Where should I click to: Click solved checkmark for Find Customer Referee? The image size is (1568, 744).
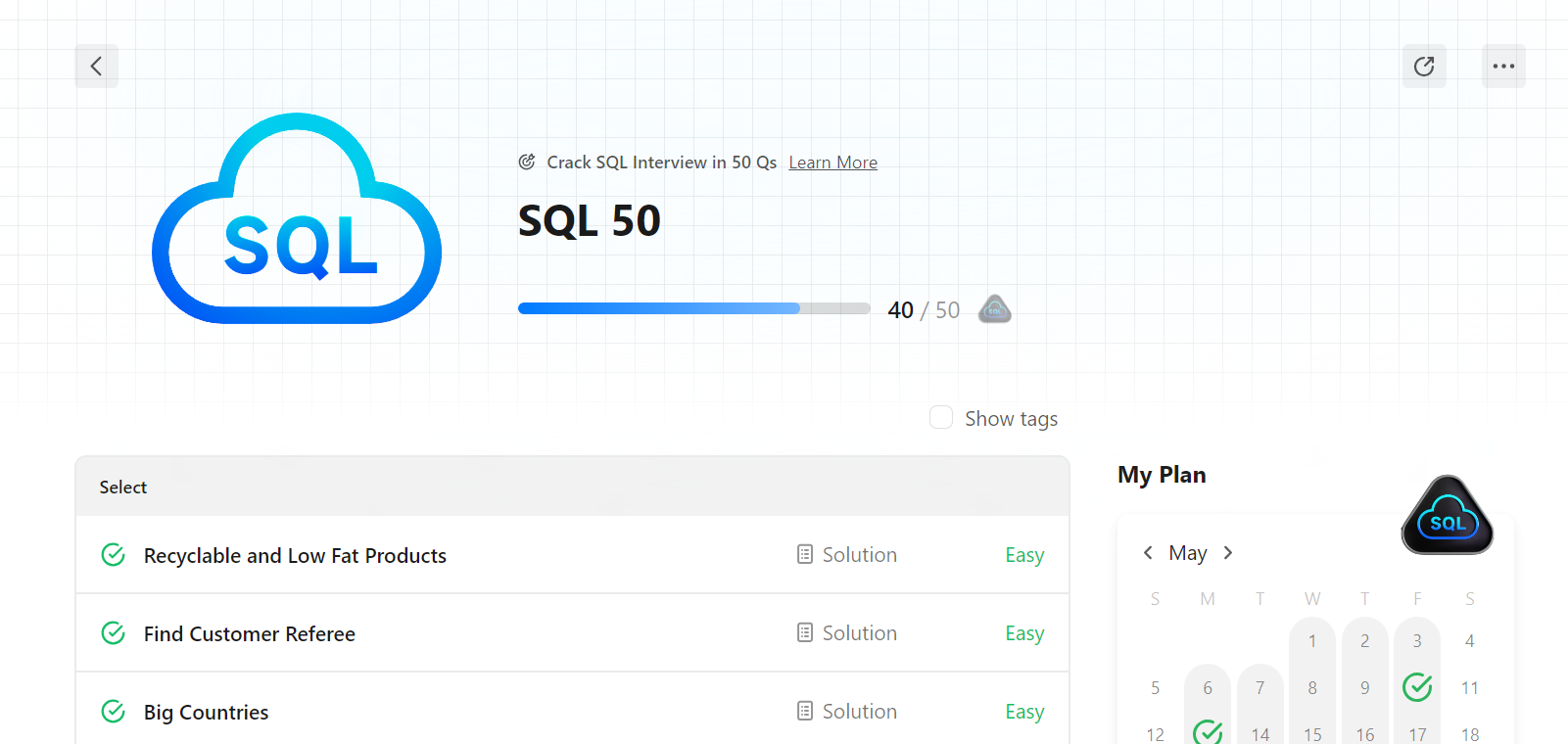tap(114, 633)
